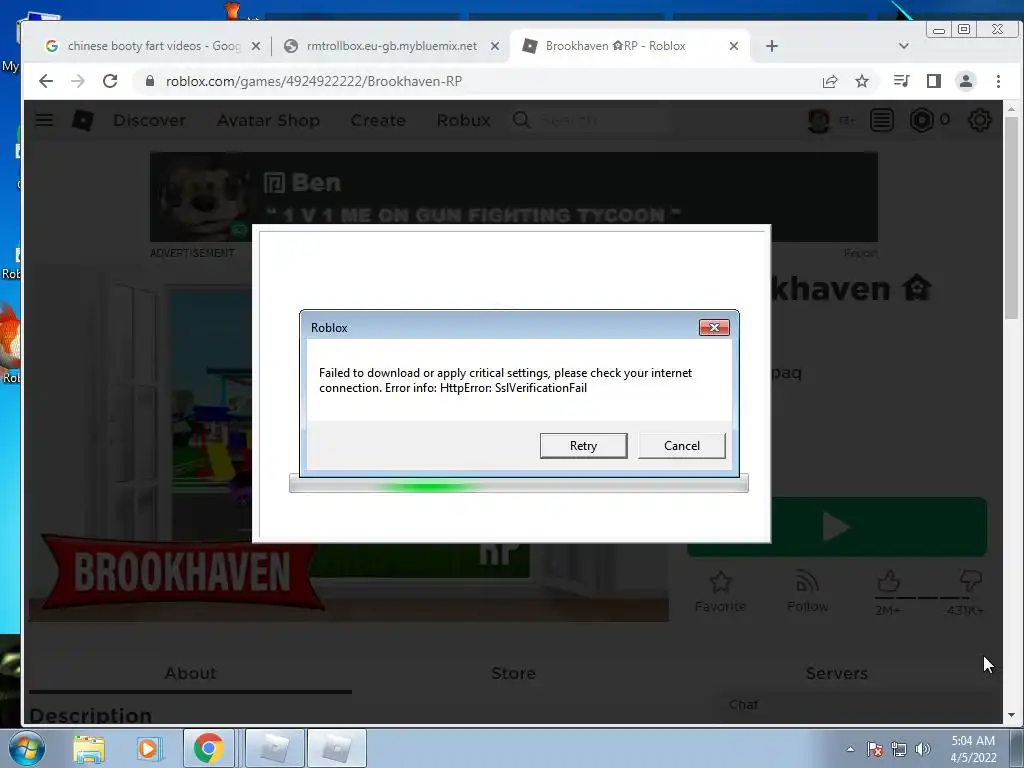Open Discover in the Roblox nav bar
Image resolution: width=1024 pixels, height=768 pixels.
[x=150, y=120]
